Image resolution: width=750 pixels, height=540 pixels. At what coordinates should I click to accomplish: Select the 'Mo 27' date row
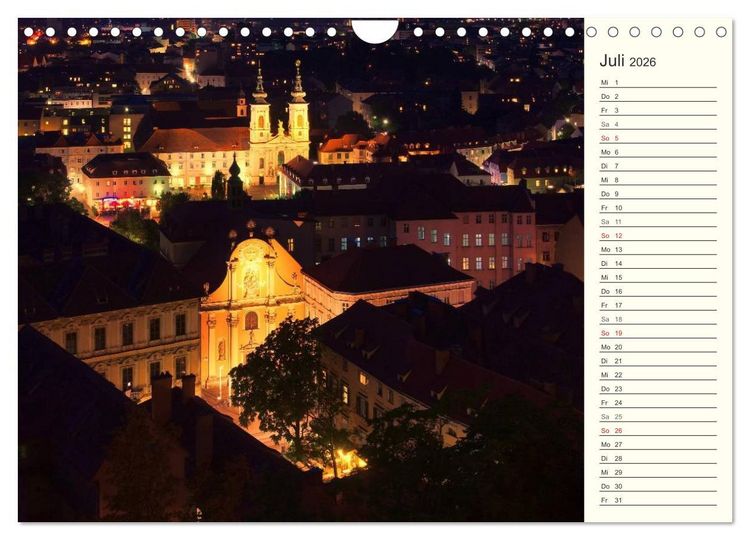click(658, 444)
